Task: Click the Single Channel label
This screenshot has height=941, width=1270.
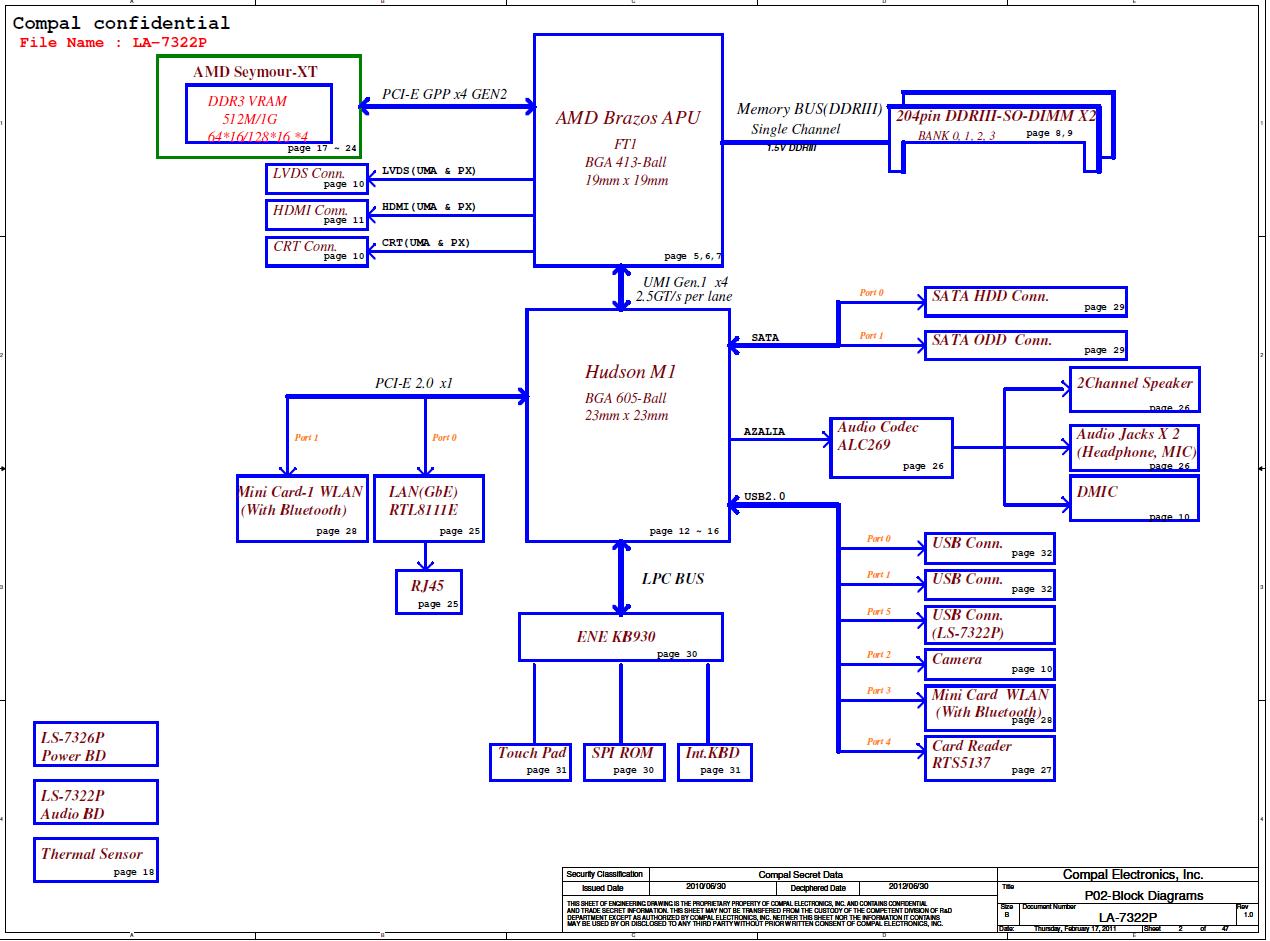Action: pyautogui.click(x=796, y=129)
